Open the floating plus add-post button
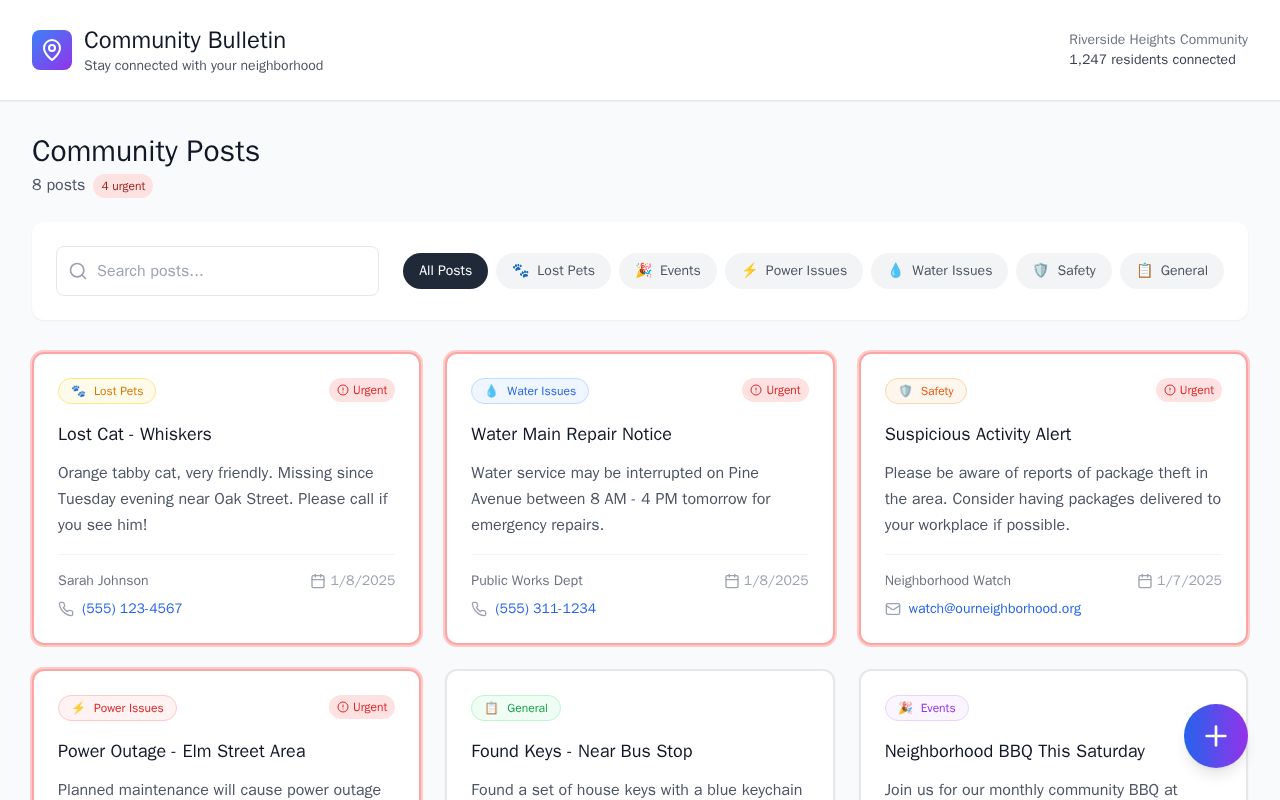Screen dimensions: 1280x800 point(1216,736)
